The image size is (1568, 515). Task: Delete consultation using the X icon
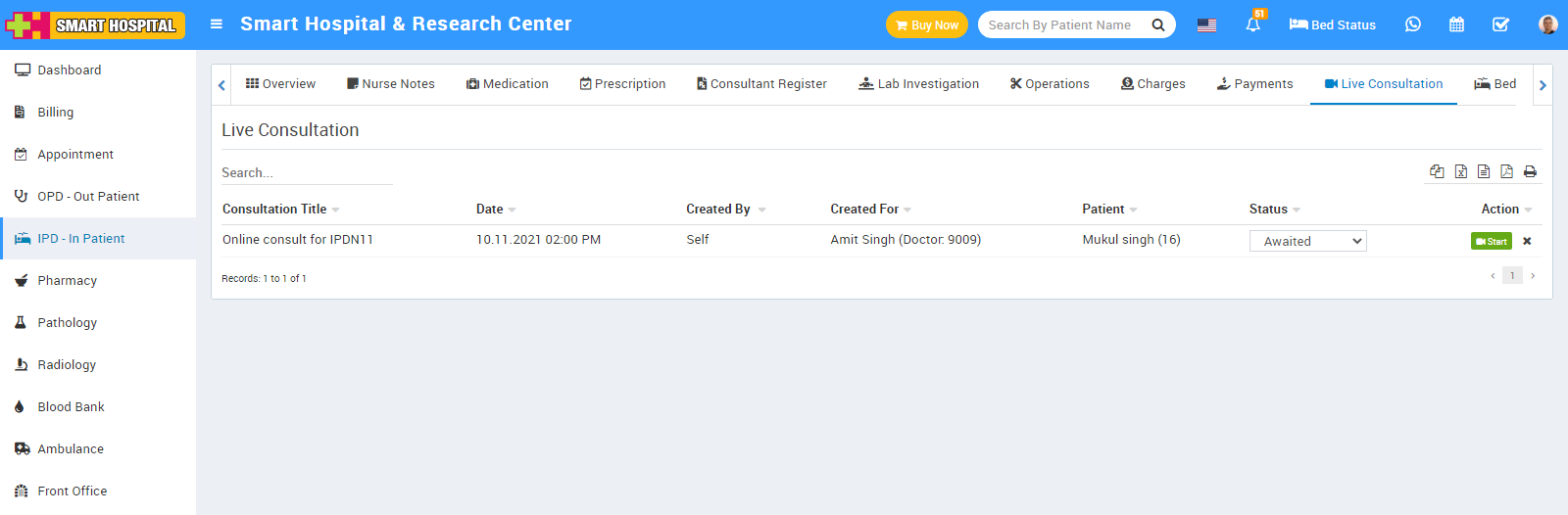(x=1527, y=241)
